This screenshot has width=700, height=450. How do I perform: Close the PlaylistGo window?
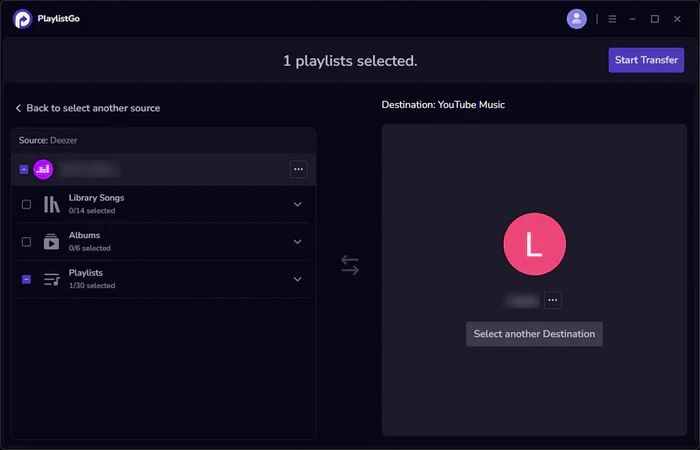pos(677,19)
